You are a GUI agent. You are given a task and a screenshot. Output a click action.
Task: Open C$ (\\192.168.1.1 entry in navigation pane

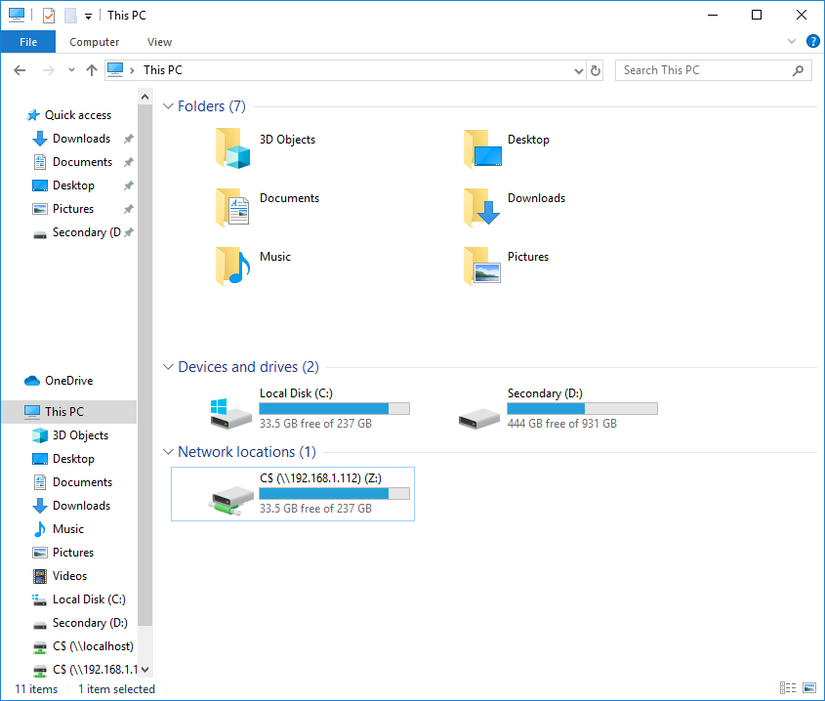[85, 669]
